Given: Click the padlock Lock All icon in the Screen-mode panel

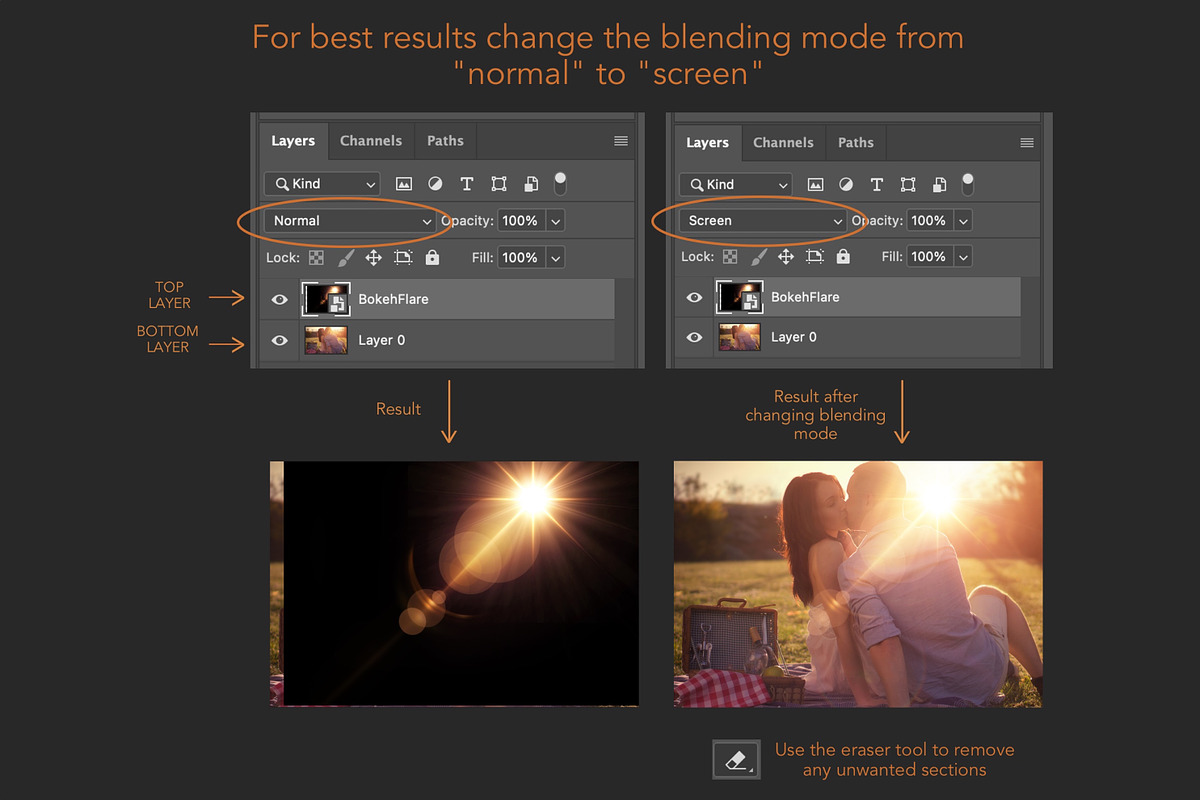Looking at the screenshot, I should click(843, 257).
